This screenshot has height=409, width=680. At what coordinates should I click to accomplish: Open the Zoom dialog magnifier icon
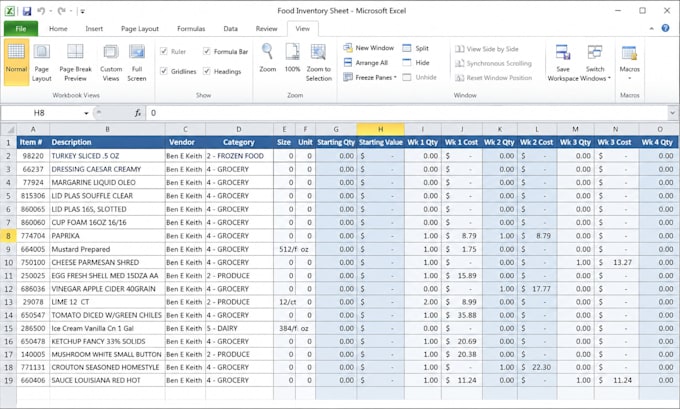tap(267, 52)
